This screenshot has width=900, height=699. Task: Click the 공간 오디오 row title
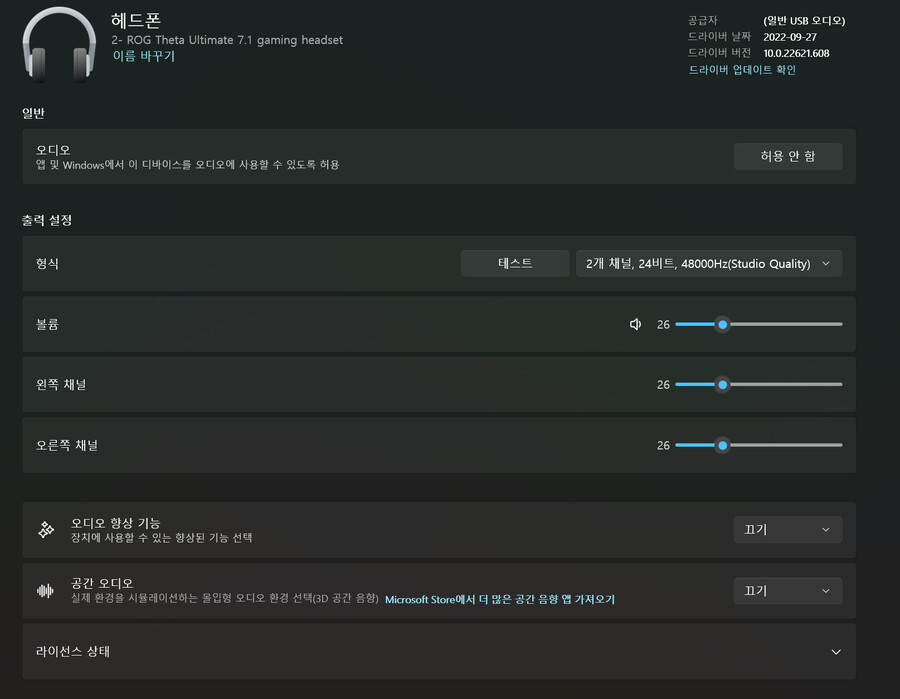pyautogui.click(x=102, y=583)
